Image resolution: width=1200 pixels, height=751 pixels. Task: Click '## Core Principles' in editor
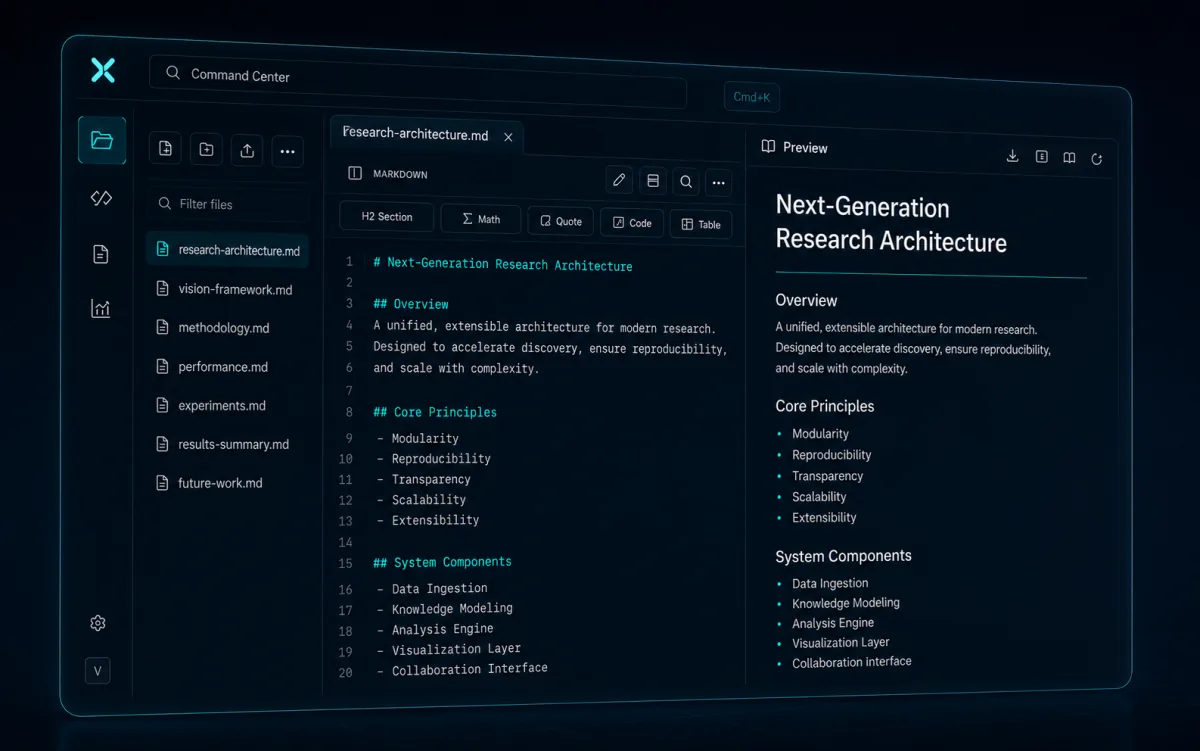tap(435, 412)
